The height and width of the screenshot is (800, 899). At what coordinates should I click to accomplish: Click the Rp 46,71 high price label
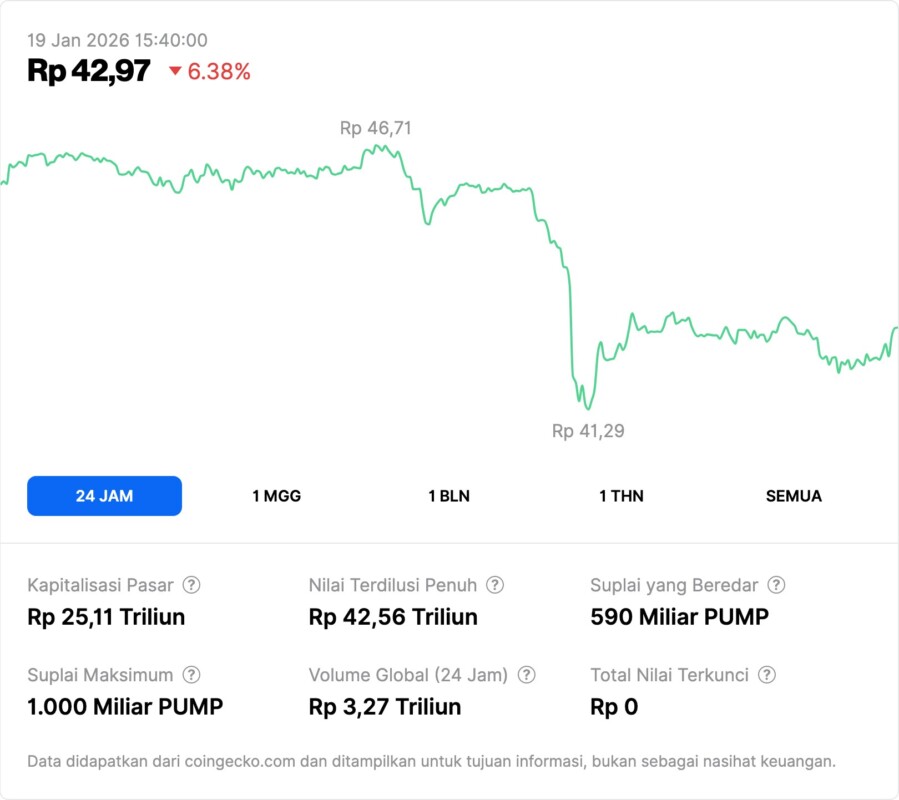pos(375,128)
